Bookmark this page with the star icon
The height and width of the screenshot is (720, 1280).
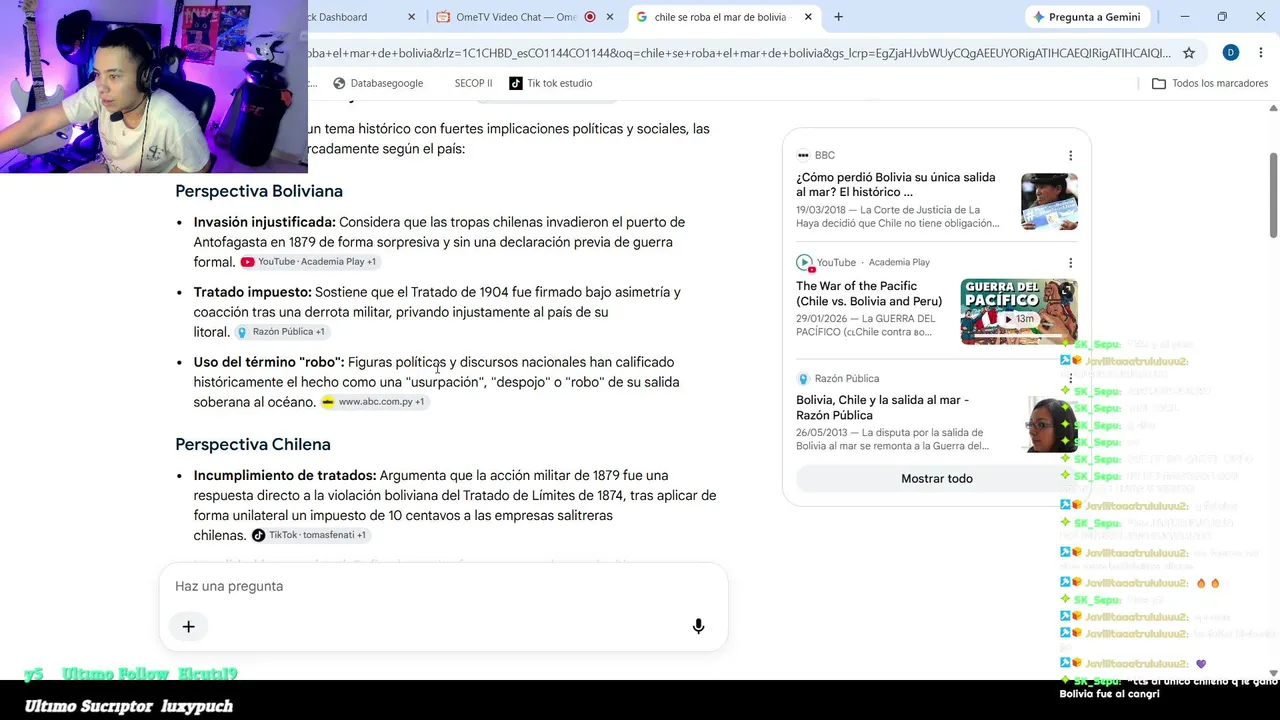coord(1189,53)
